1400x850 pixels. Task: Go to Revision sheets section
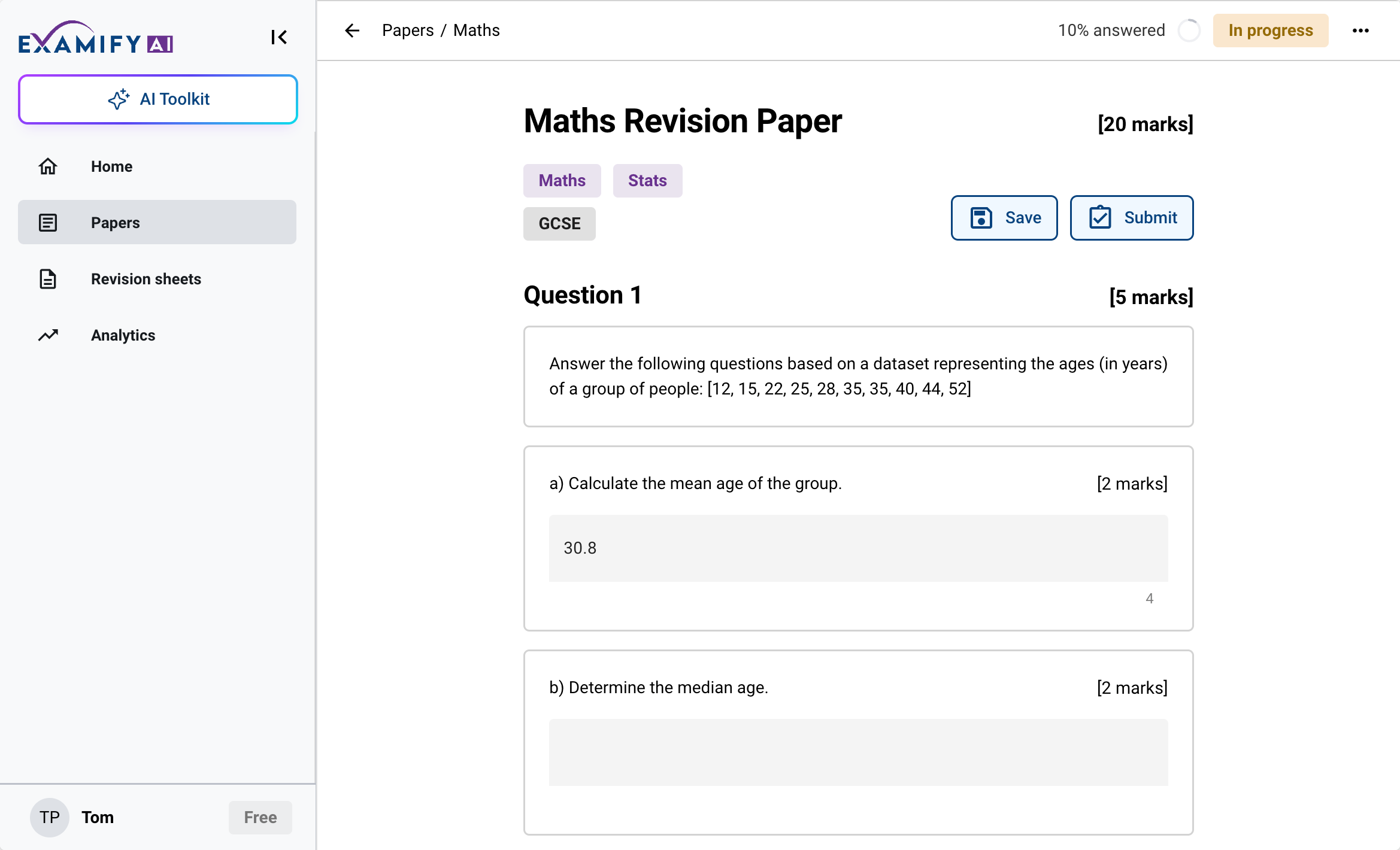point(146,279)
